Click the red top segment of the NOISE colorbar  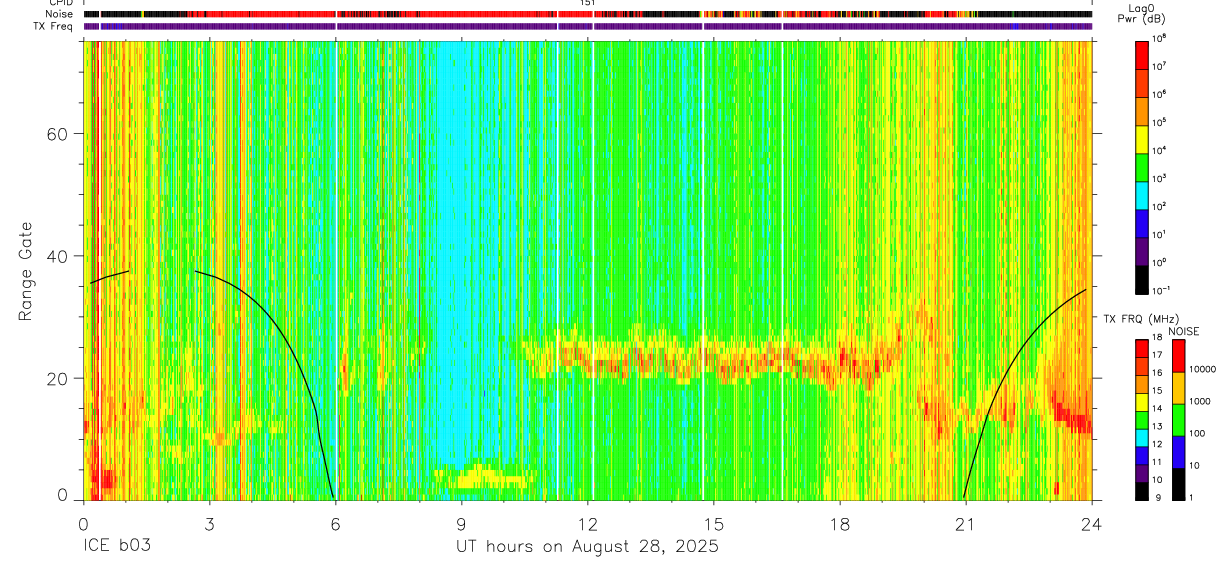point(1178,356)
